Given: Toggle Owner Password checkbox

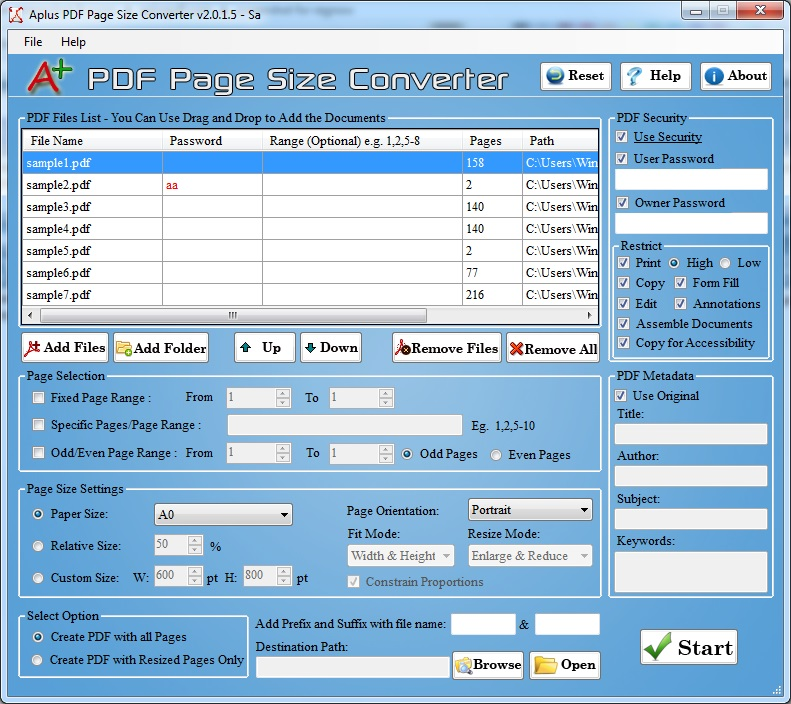Looking at the screenshot, I should (623, 203).
